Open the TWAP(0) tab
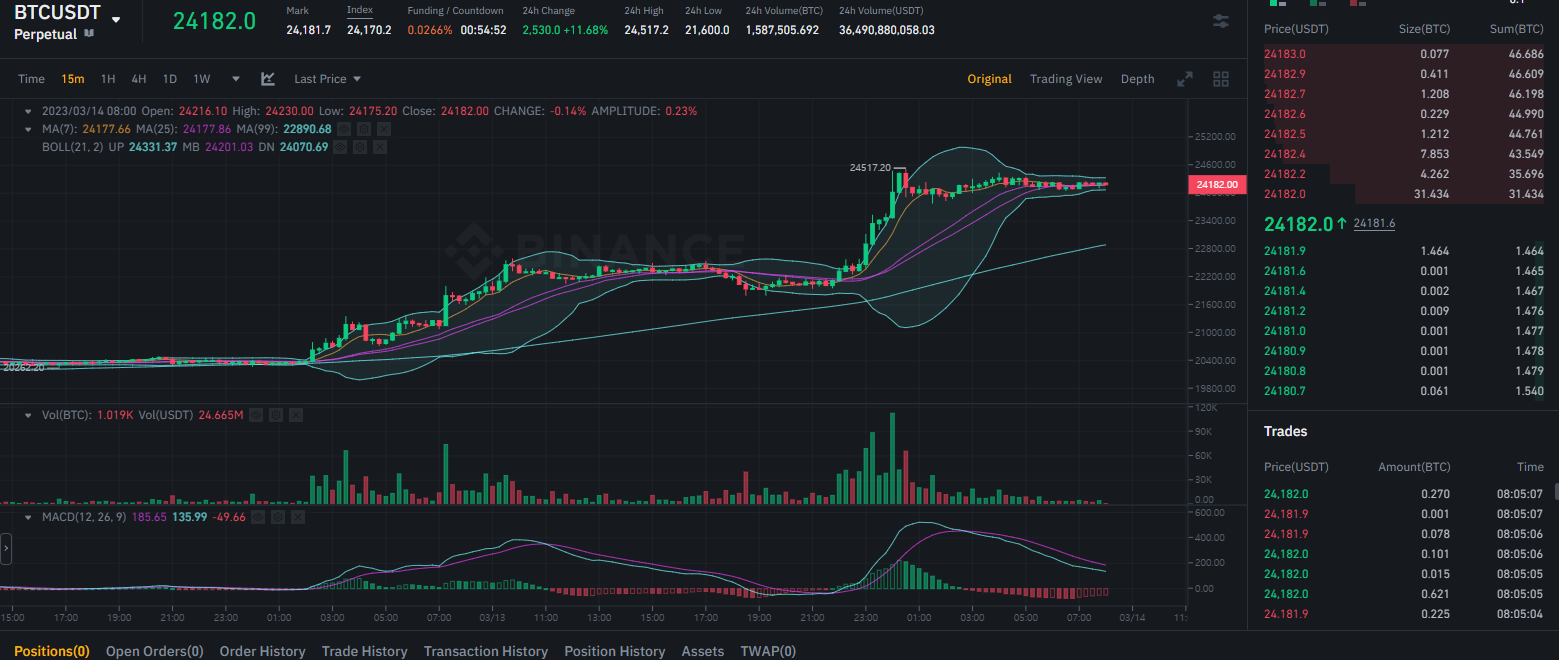Image resolution: width=1559 pixels, height=660 pixels. pos(768,651)
